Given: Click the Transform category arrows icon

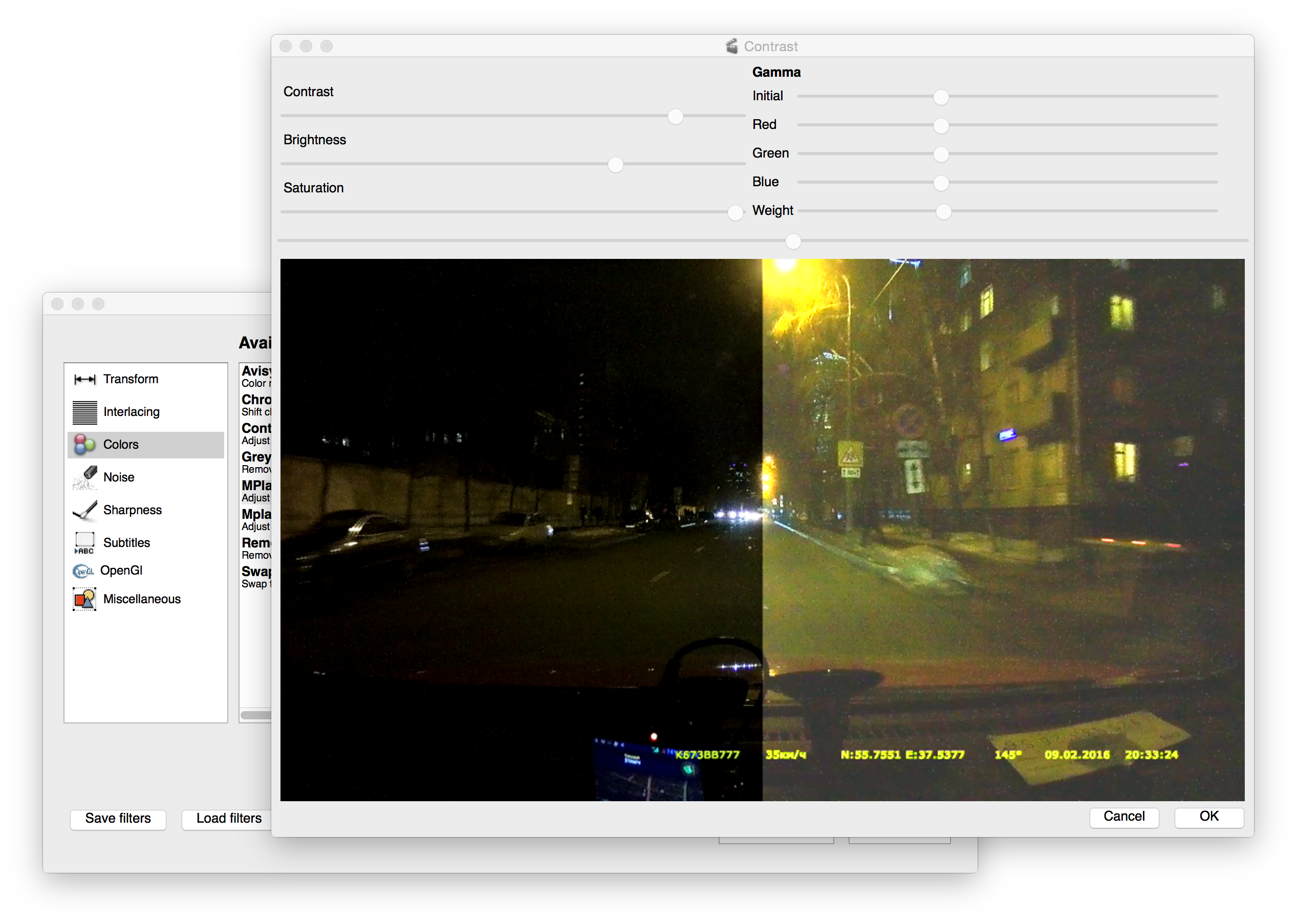Looking at the screenshot, I should tap(85, 380).
